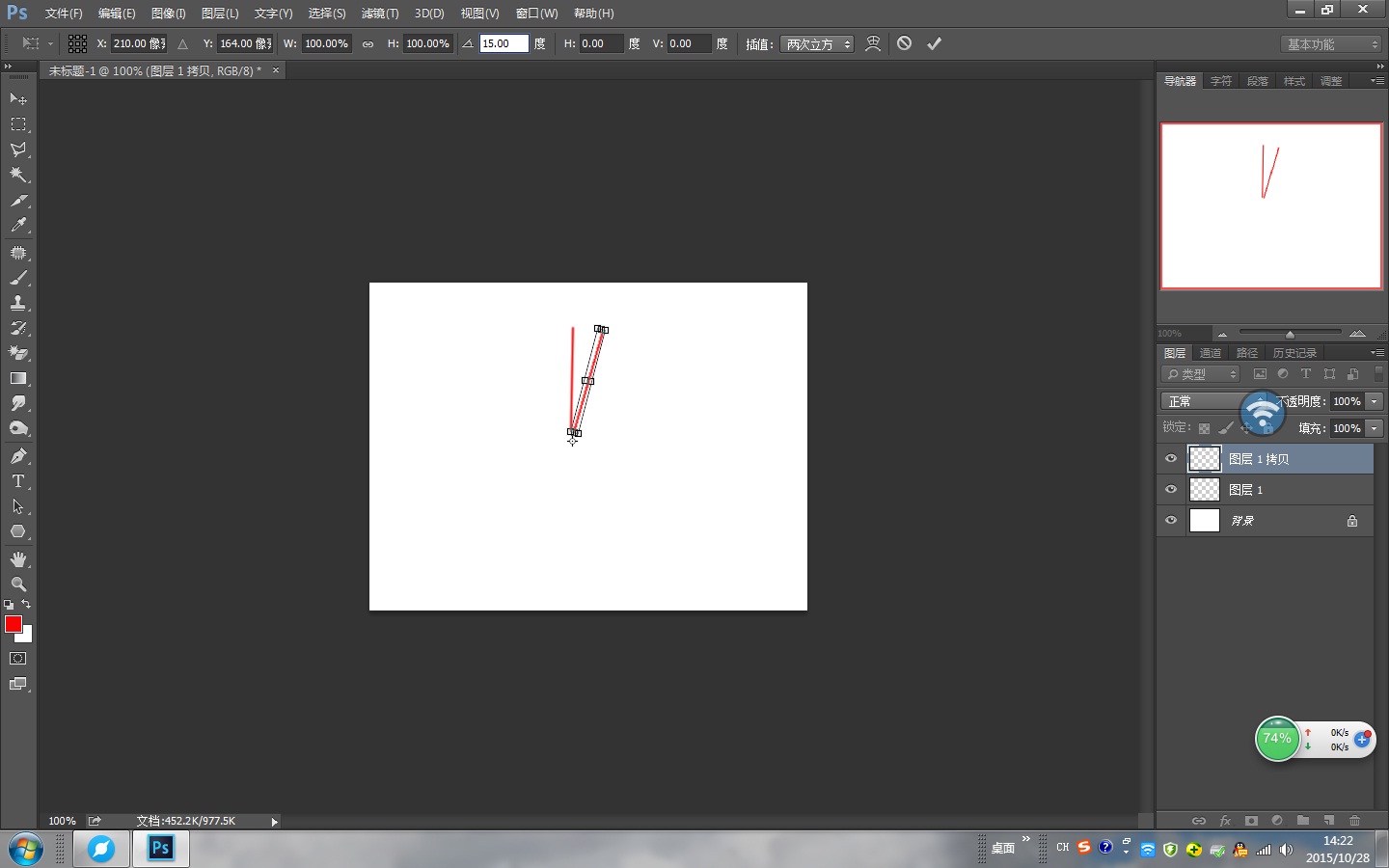Viewport: 1389px width, 868px height.
Task: Click the rotation angle input field
Action: pyautogui.click(x=503, y=43)
